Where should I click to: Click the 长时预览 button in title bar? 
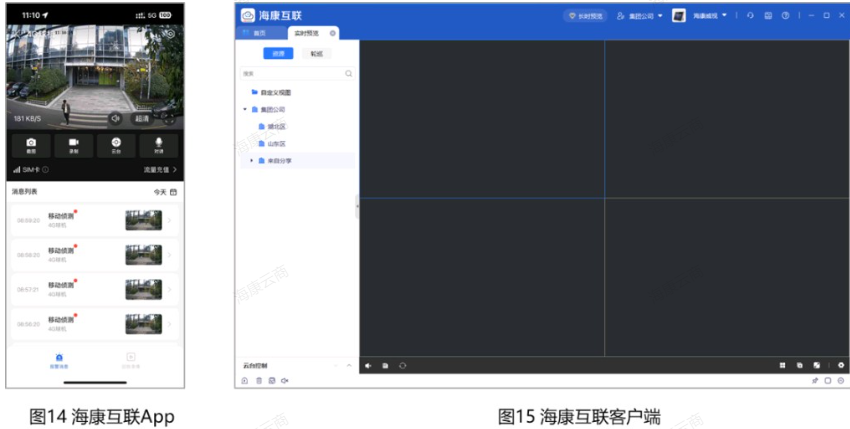tap(585, 16)
